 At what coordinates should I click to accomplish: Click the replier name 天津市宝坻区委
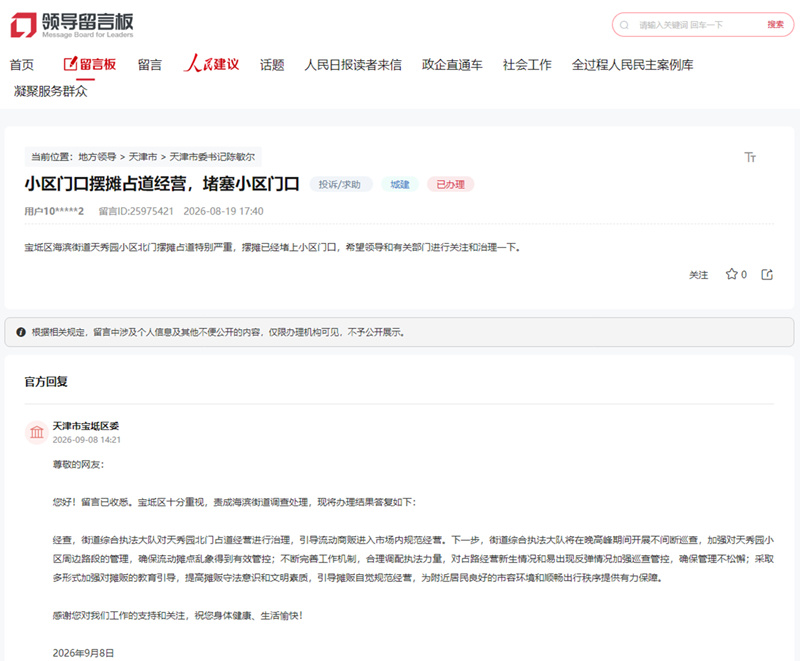click(x=86, y=426)
